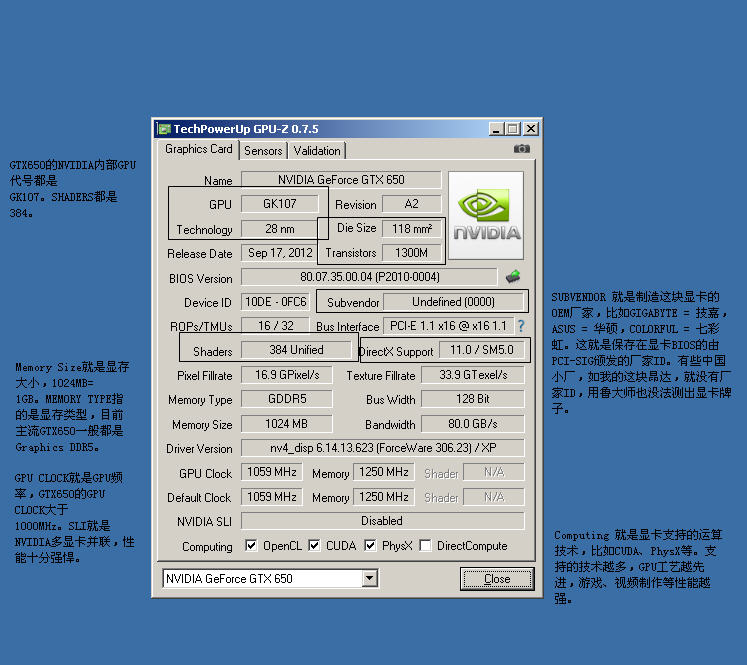Screen dimensions: 747x665
Task: Toggle the PhysX checkbox
Action: [370, 545]
